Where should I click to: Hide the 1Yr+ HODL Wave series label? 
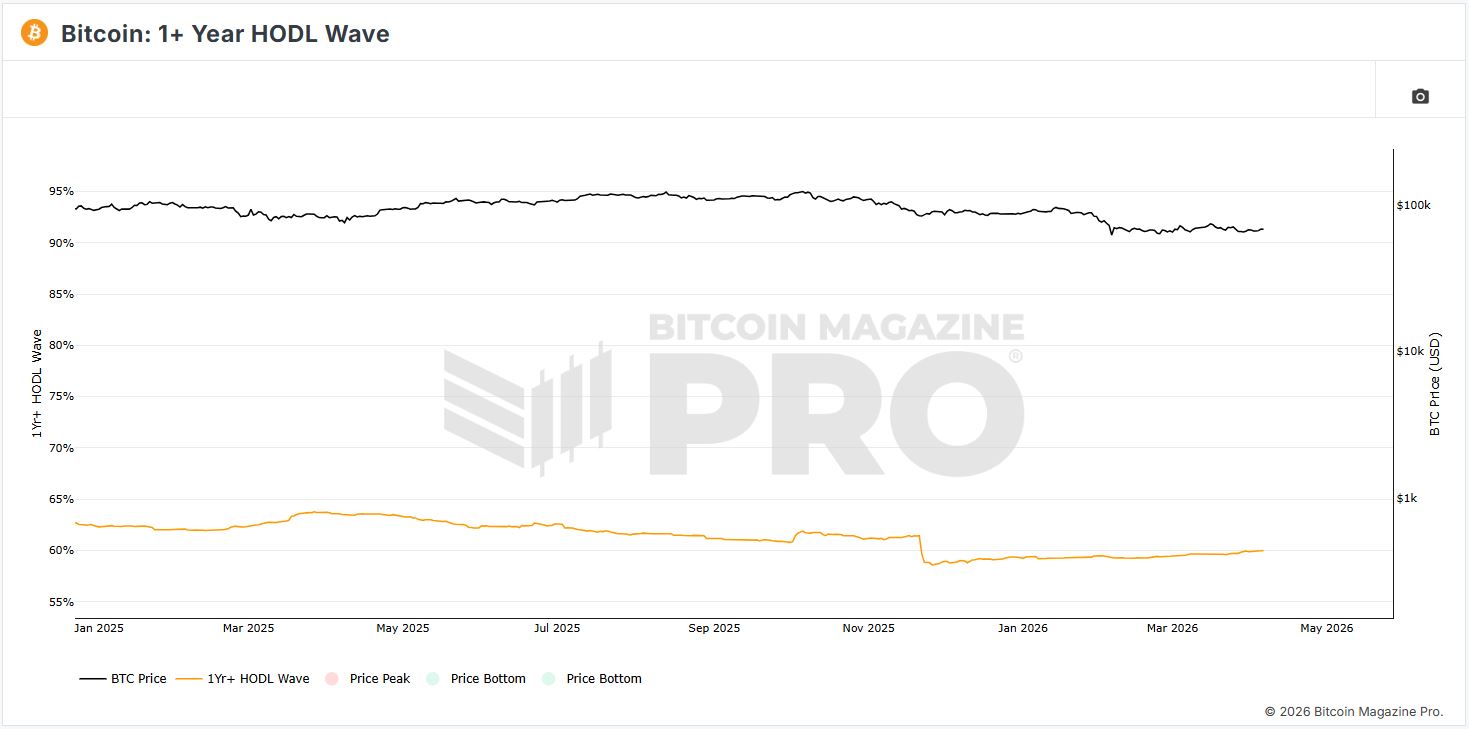[258, 679]
